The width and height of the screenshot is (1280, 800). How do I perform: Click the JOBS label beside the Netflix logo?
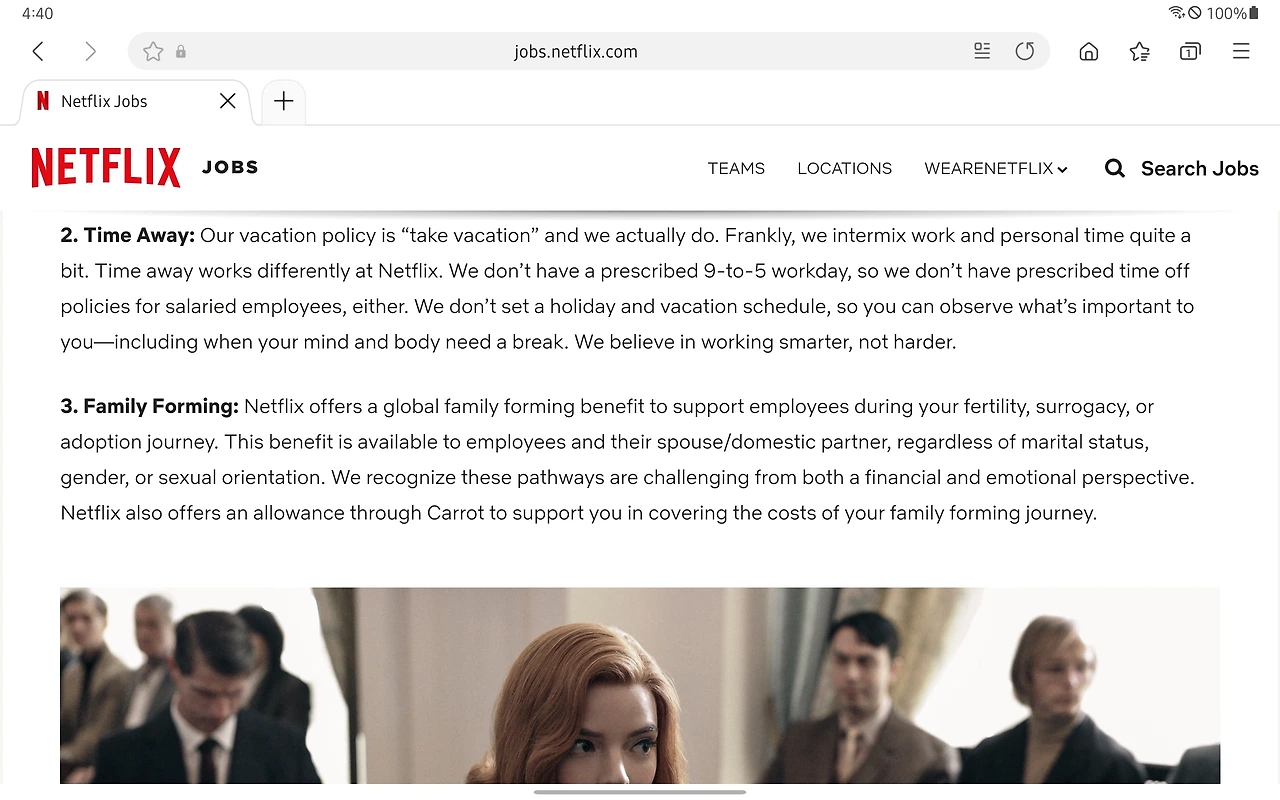pyautogui.click(x=230, y=168)
